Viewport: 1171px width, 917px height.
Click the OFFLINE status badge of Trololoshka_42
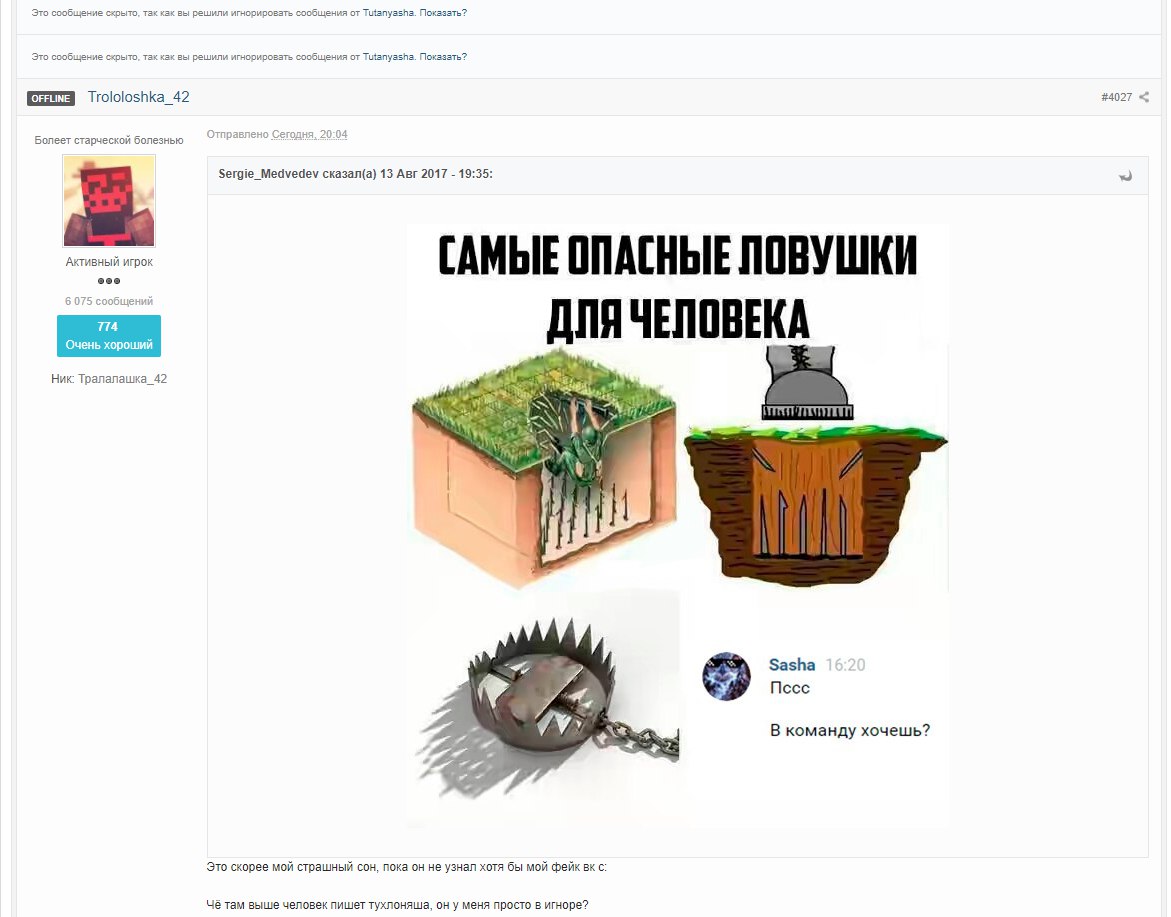[50, 98]
